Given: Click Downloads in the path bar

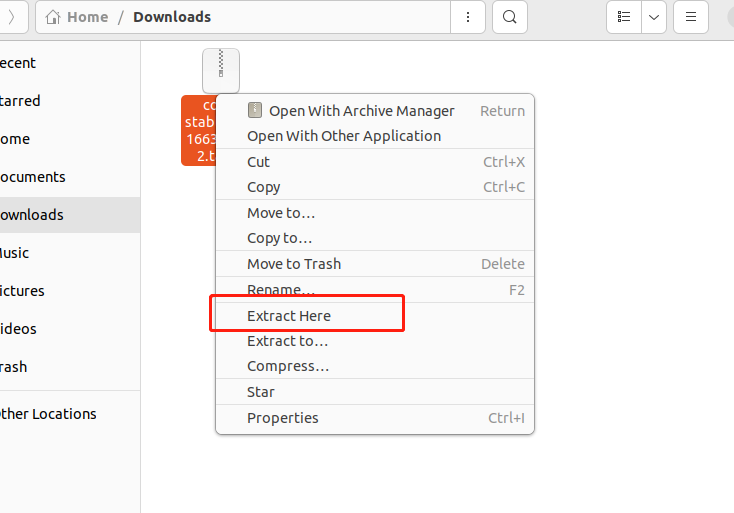Looking at the screenshot, I should 172,17.
